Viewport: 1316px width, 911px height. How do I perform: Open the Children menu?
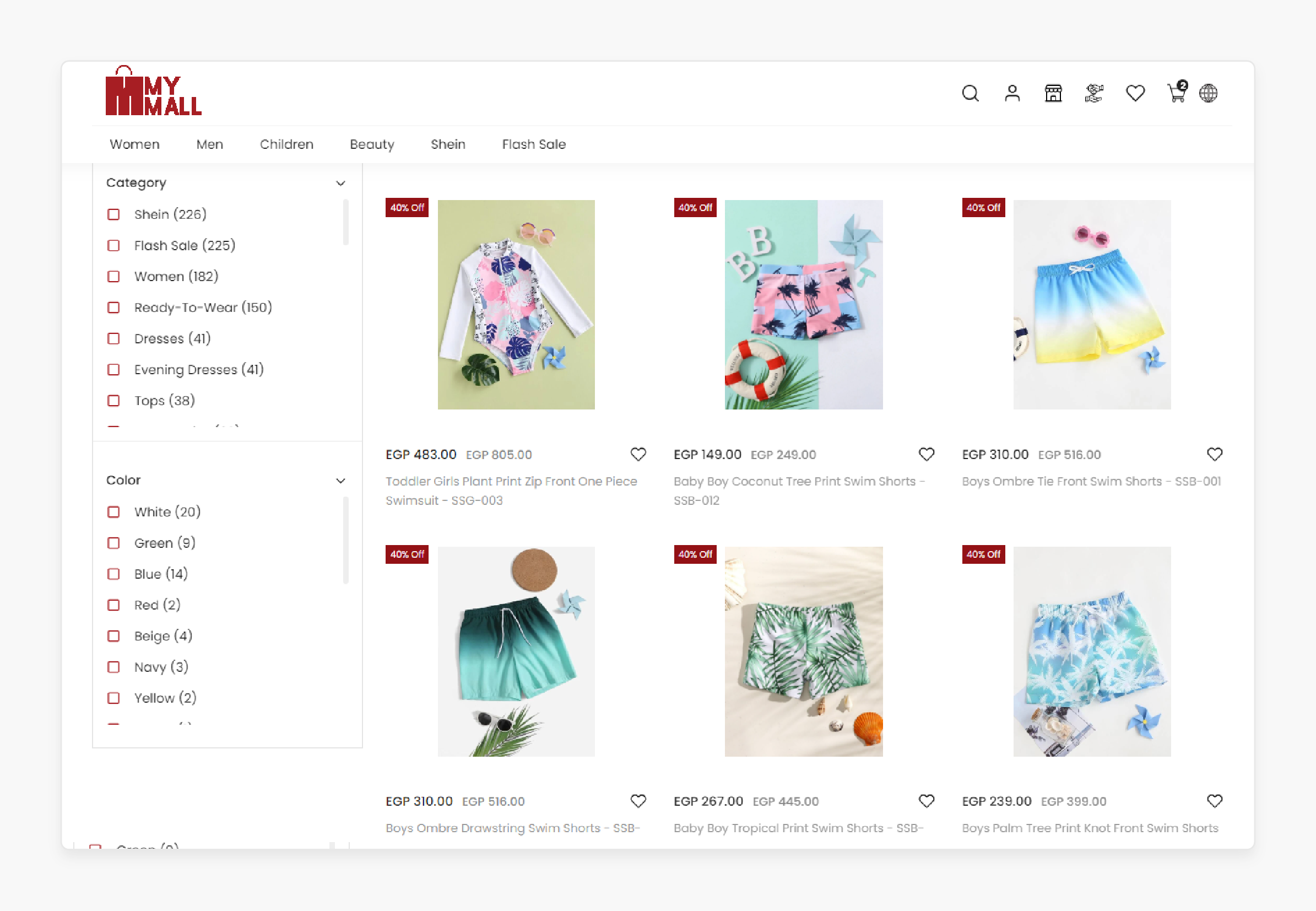click(286, 144)
